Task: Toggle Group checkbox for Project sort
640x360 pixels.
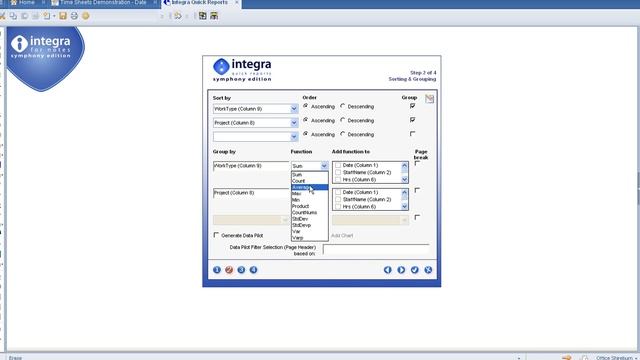Action: click(x=413, y=120)
